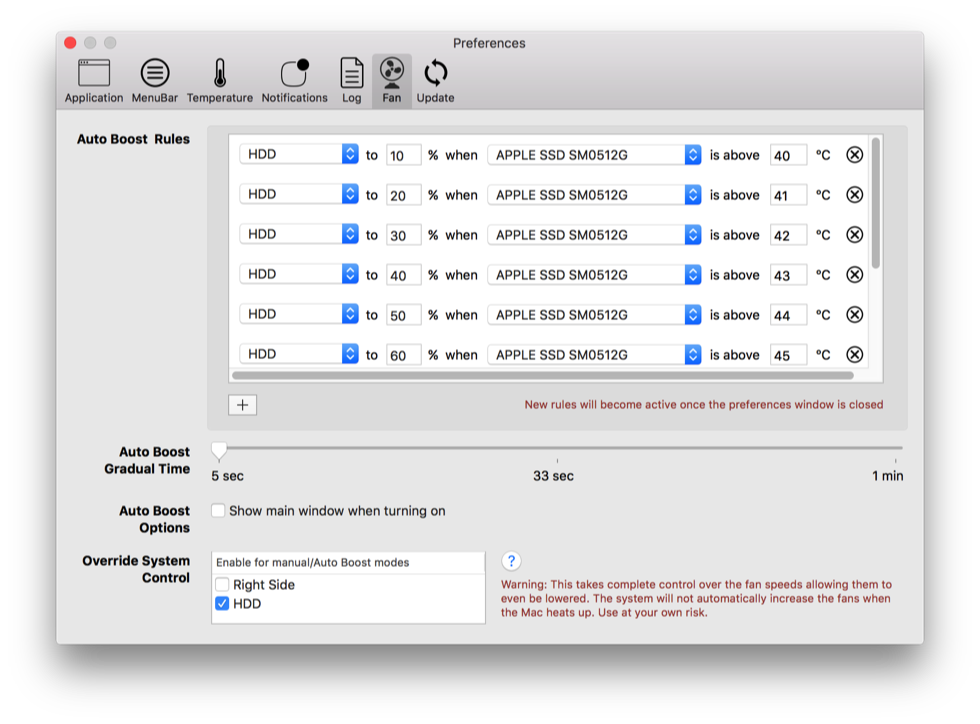The width and height of the screenshot is (980, 724).
Task: Click the percent field showing 50
Action: [403, 315]
